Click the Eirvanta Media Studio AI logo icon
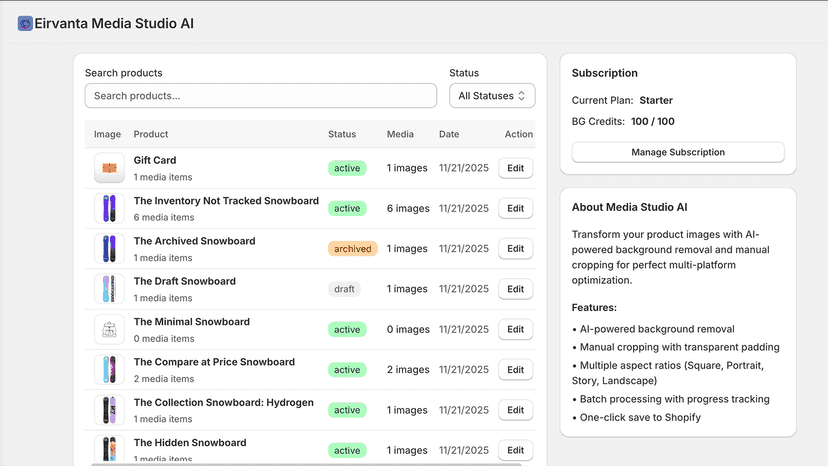 pyautogui.click(x=25, y=23)
